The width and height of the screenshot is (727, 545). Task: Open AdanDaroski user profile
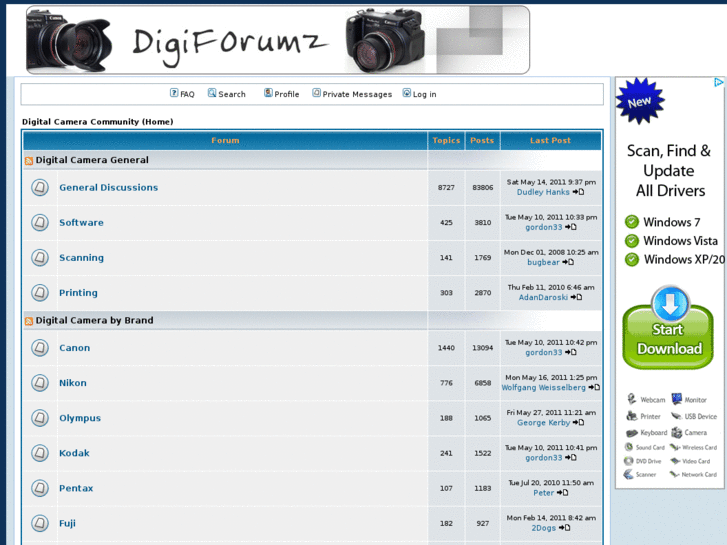(543, 297)
